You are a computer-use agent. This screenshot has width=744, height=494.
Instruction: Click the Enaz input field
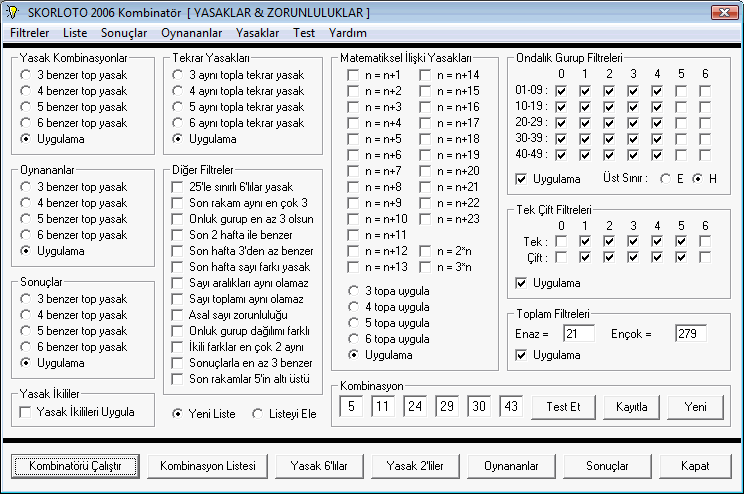point(578,333)
